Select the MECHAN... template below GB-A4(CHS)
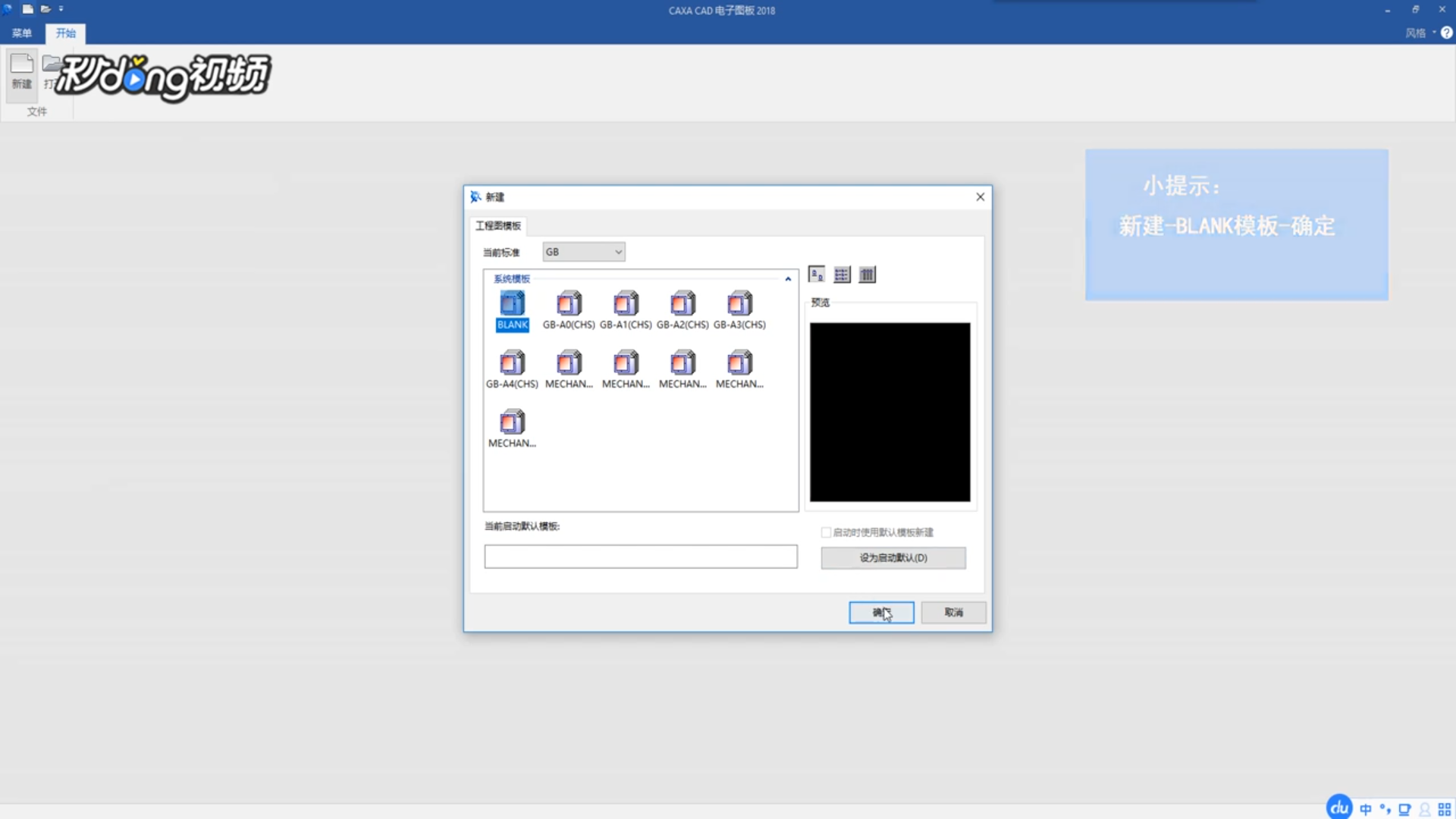 tap(512, 429)
